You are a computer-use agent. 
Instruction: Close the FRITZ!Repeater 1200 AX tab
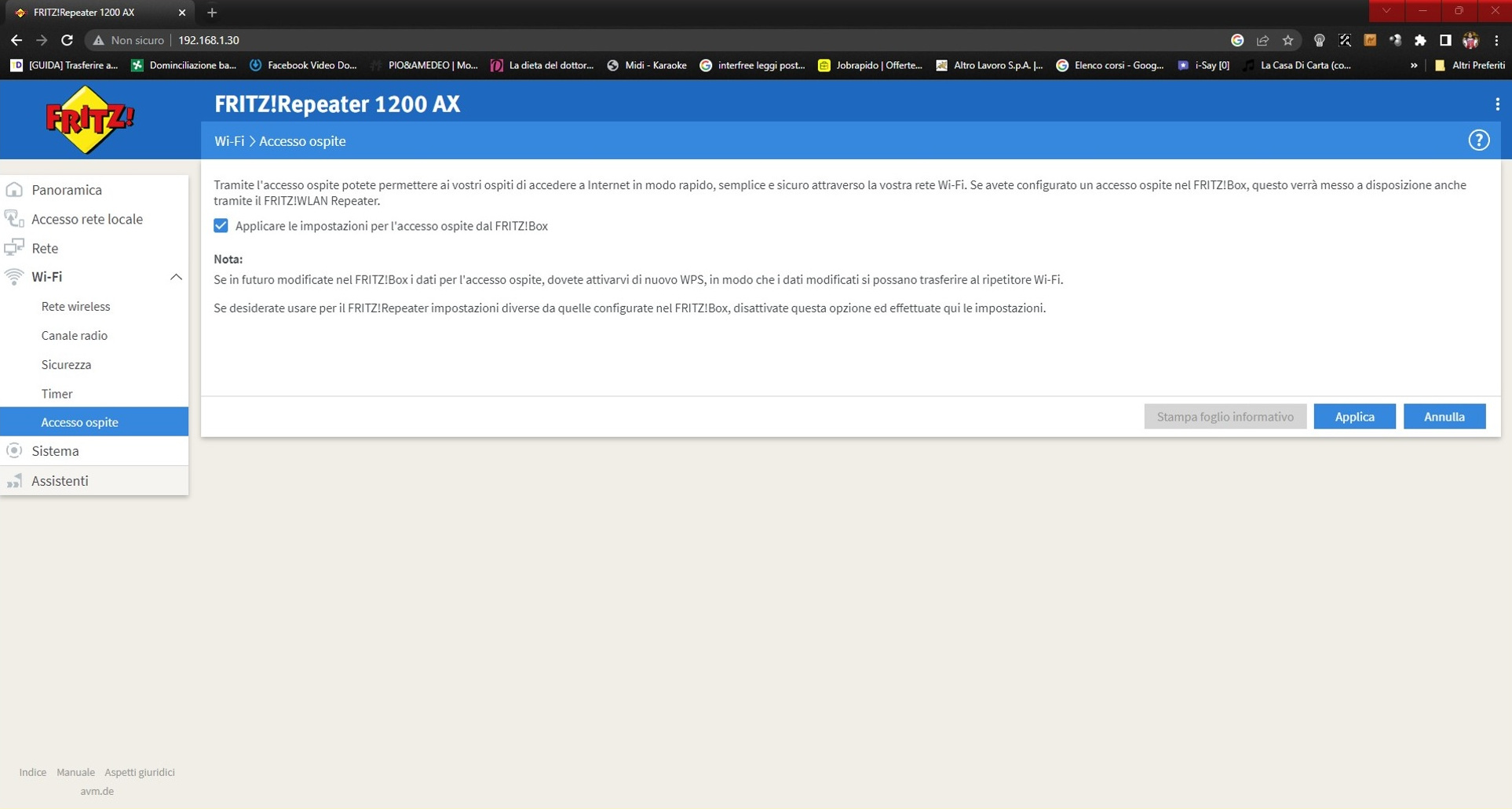(182, 13)
